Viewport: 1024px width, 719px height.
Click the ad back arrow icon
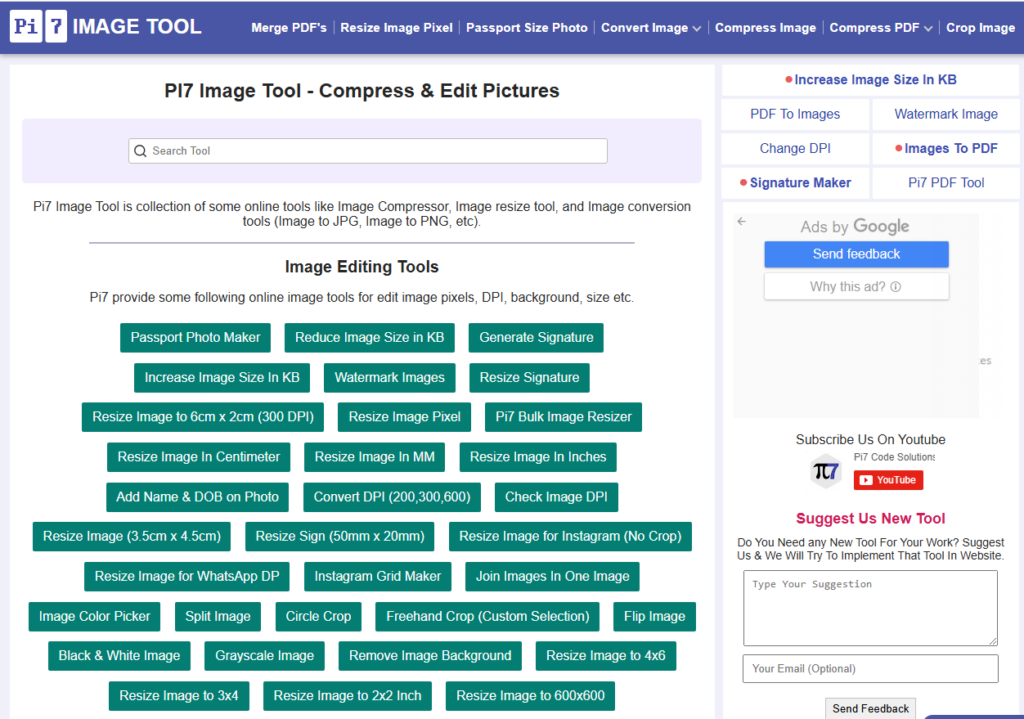pos(741,221)
